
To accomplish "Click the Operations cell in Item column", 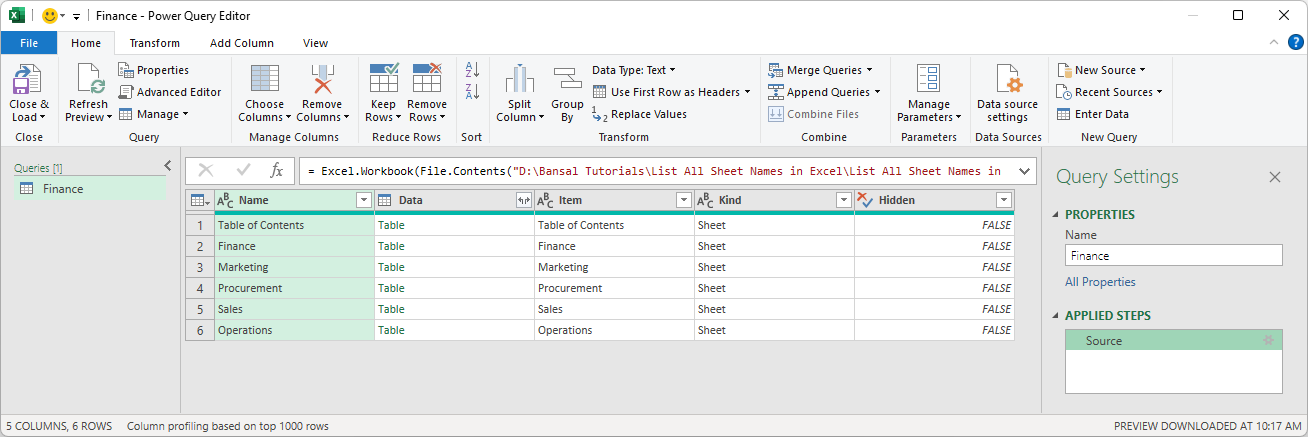I will click(614, 330).
